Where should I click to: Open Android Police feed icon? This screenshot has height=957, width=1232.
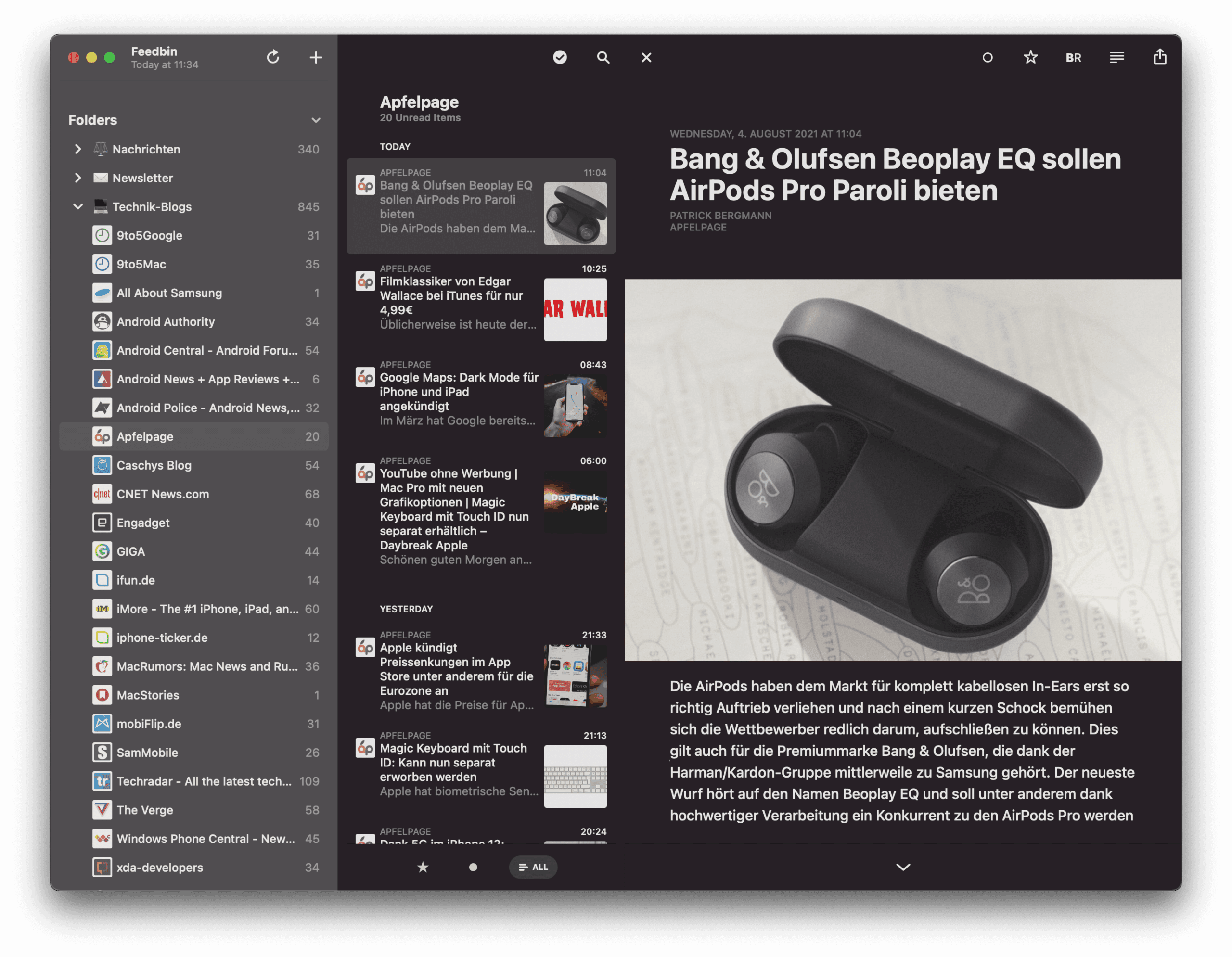click(102, 408)
